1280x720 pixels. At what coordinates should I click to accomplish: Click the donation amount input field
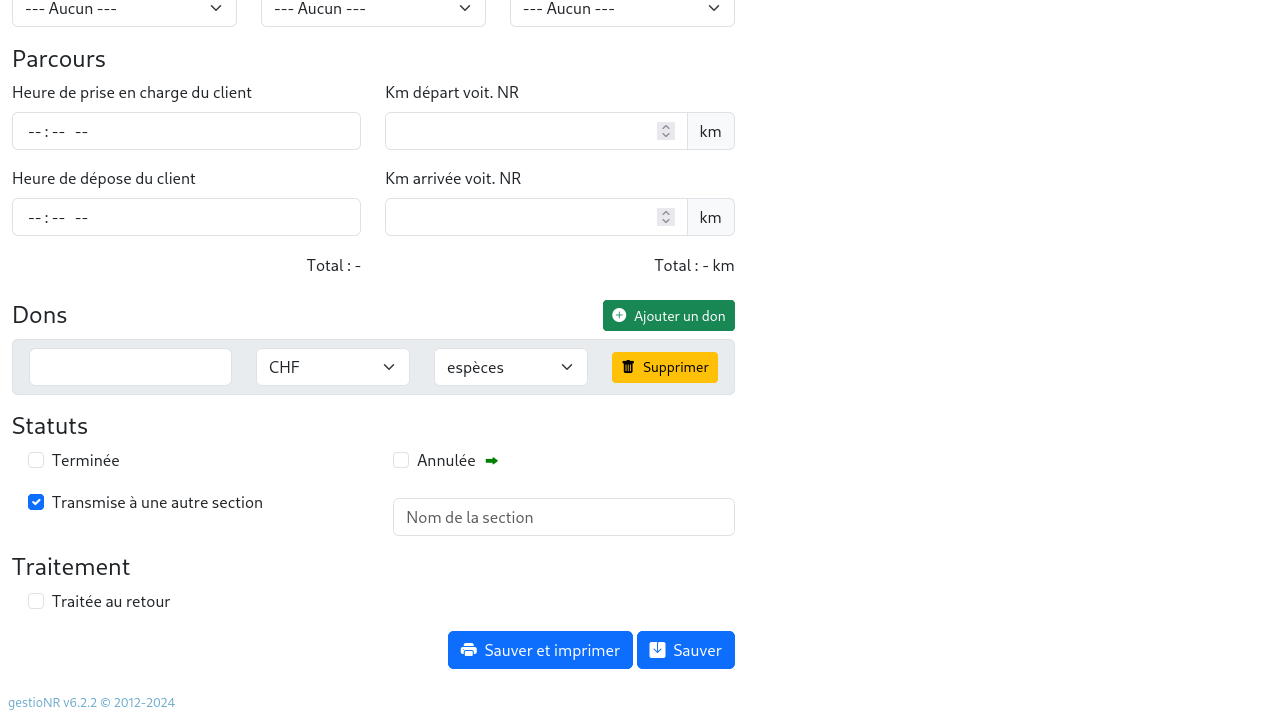(130, 367)
